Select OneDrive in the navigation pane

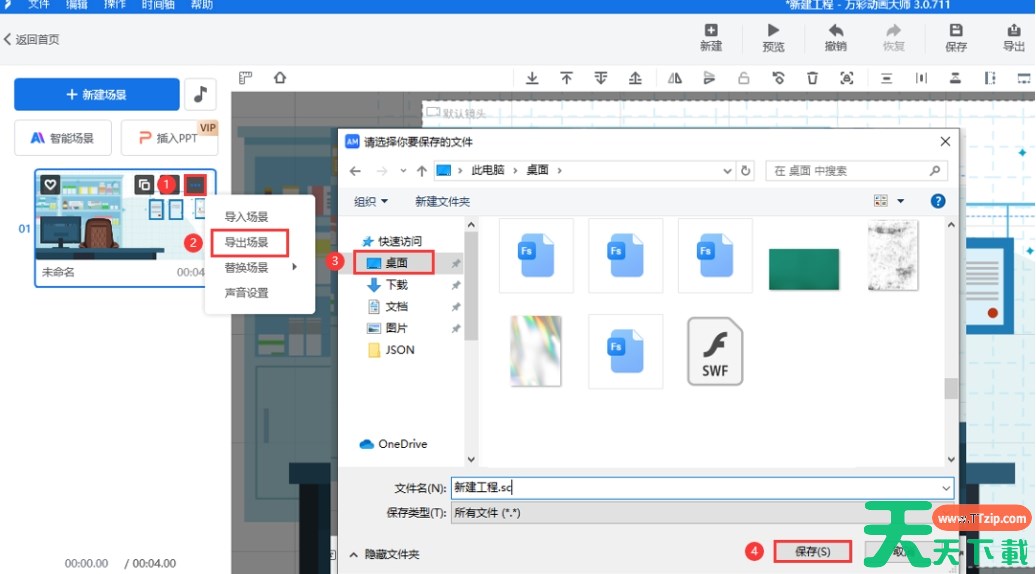click(394, 444)
